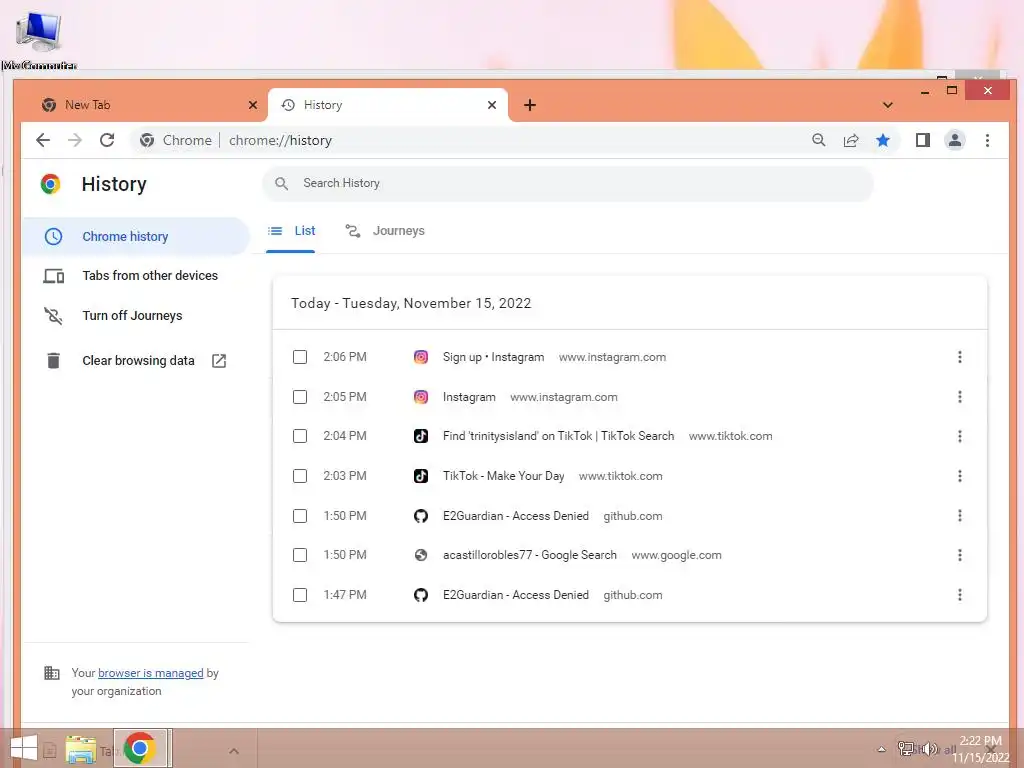Check the 2:04 PM TikTok Search entry
The image size is (1024, 768).
click(x=300, y=436)
